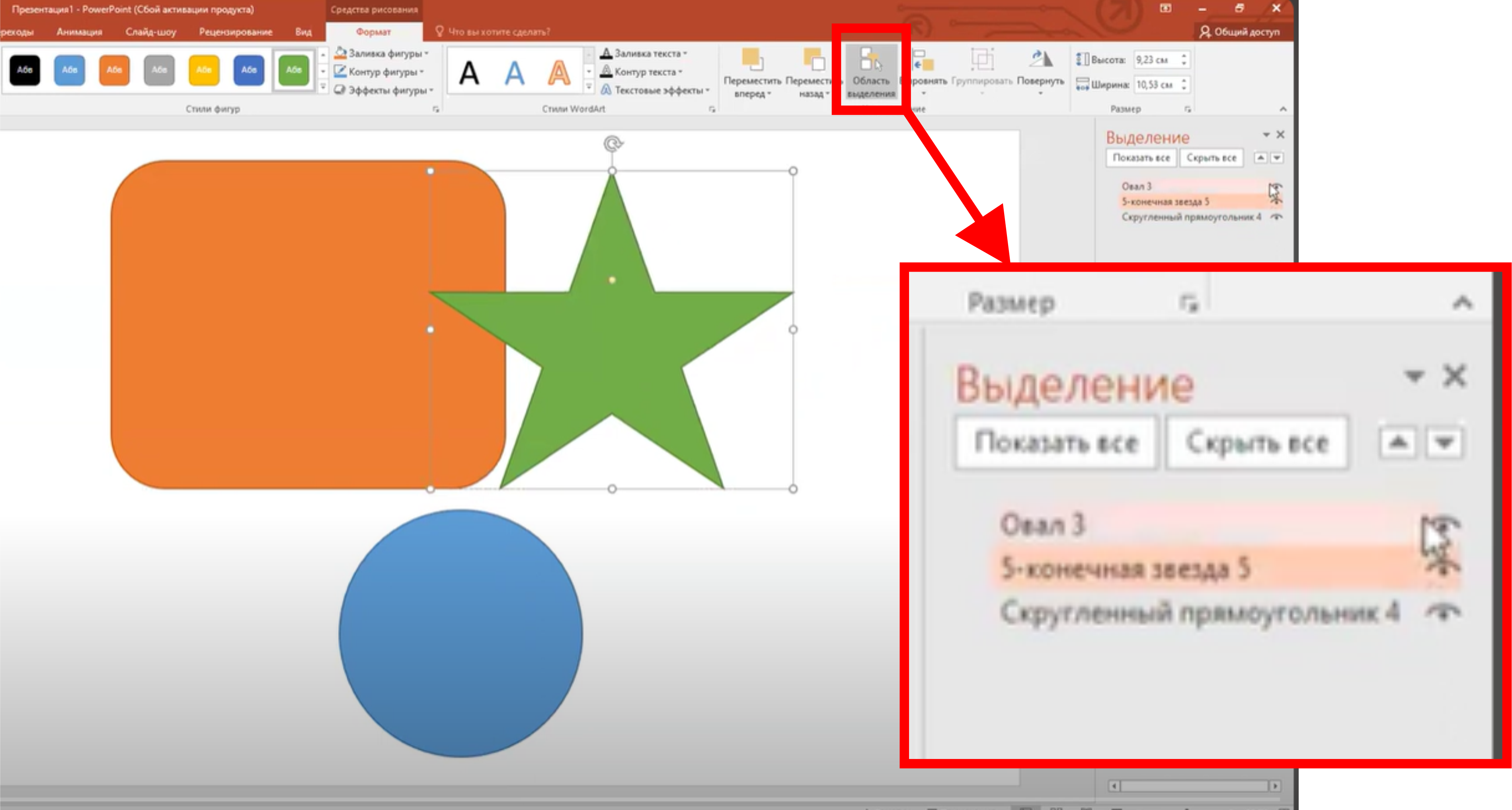Click Средства рисования contextual tab header
The image size is (1512, 810).
[x=374, y=10]
